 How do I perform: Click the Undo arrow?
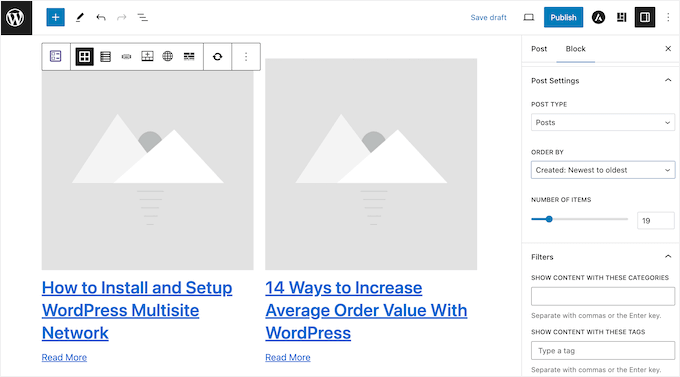point(101,17)
